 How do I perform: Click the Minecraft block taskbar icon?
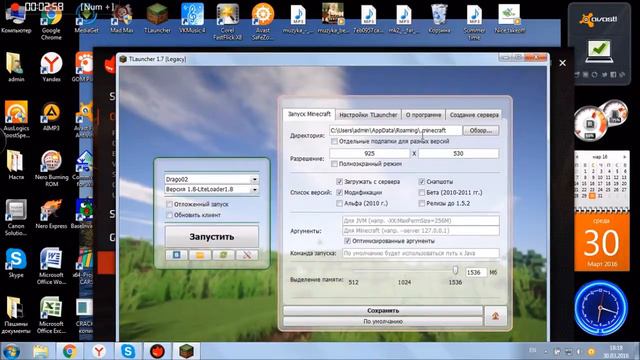[x=187, y=351]
